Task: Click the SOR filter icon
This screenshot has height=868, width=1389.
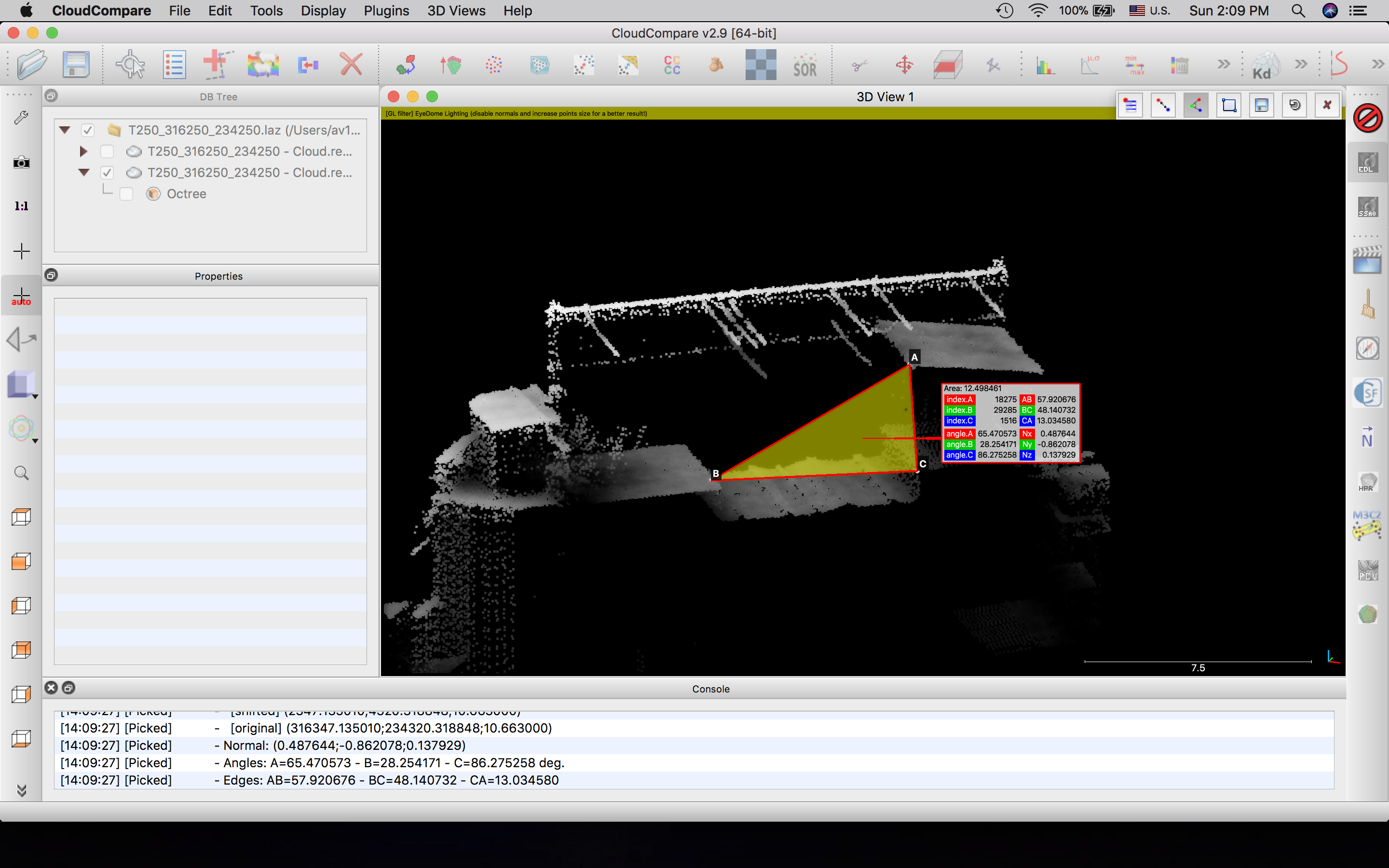Action: point(804,66)
